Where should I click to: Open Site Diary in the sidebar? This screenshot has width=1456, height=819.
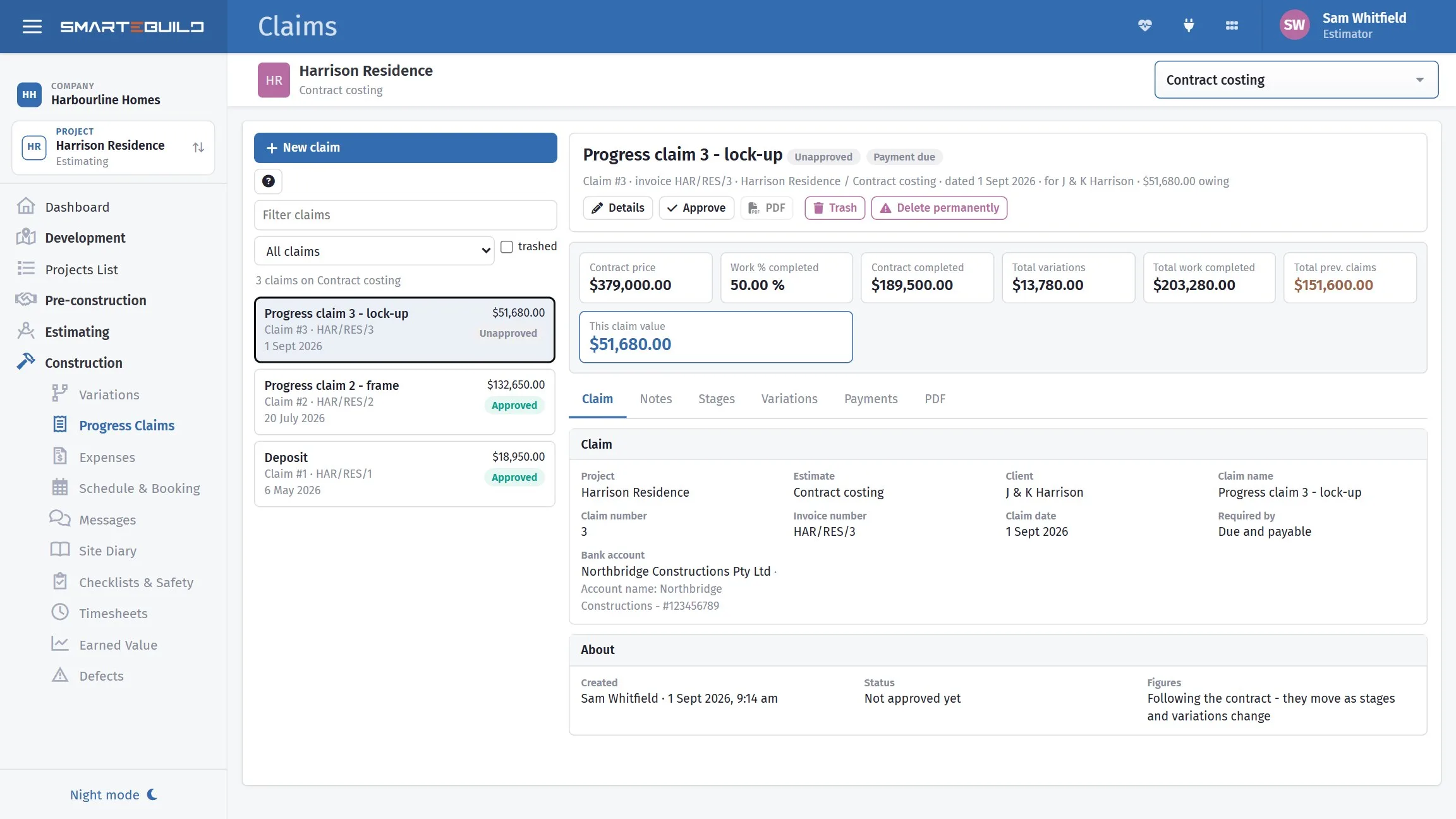tap(107, 550)
